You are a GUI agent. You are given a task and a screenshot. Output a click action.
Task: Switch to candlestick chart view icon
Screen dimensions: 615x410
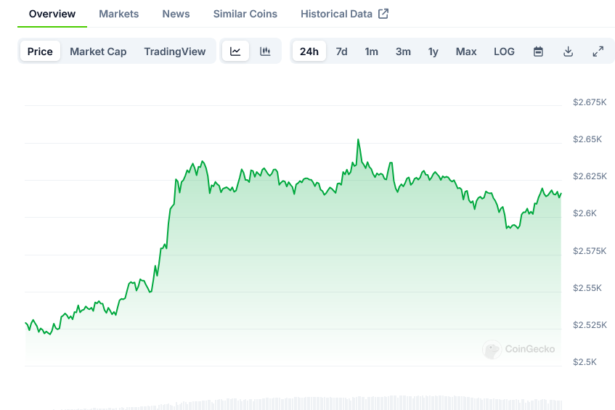click(265, 51)
